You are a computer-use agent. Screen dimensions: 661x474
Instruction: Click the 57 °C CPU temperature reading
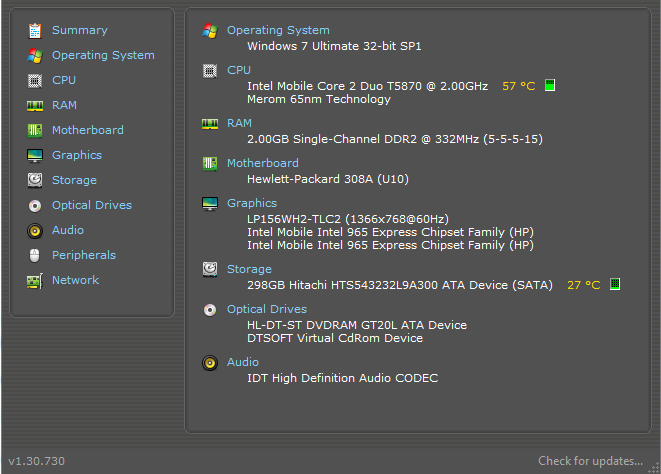[x=519, y=85]
